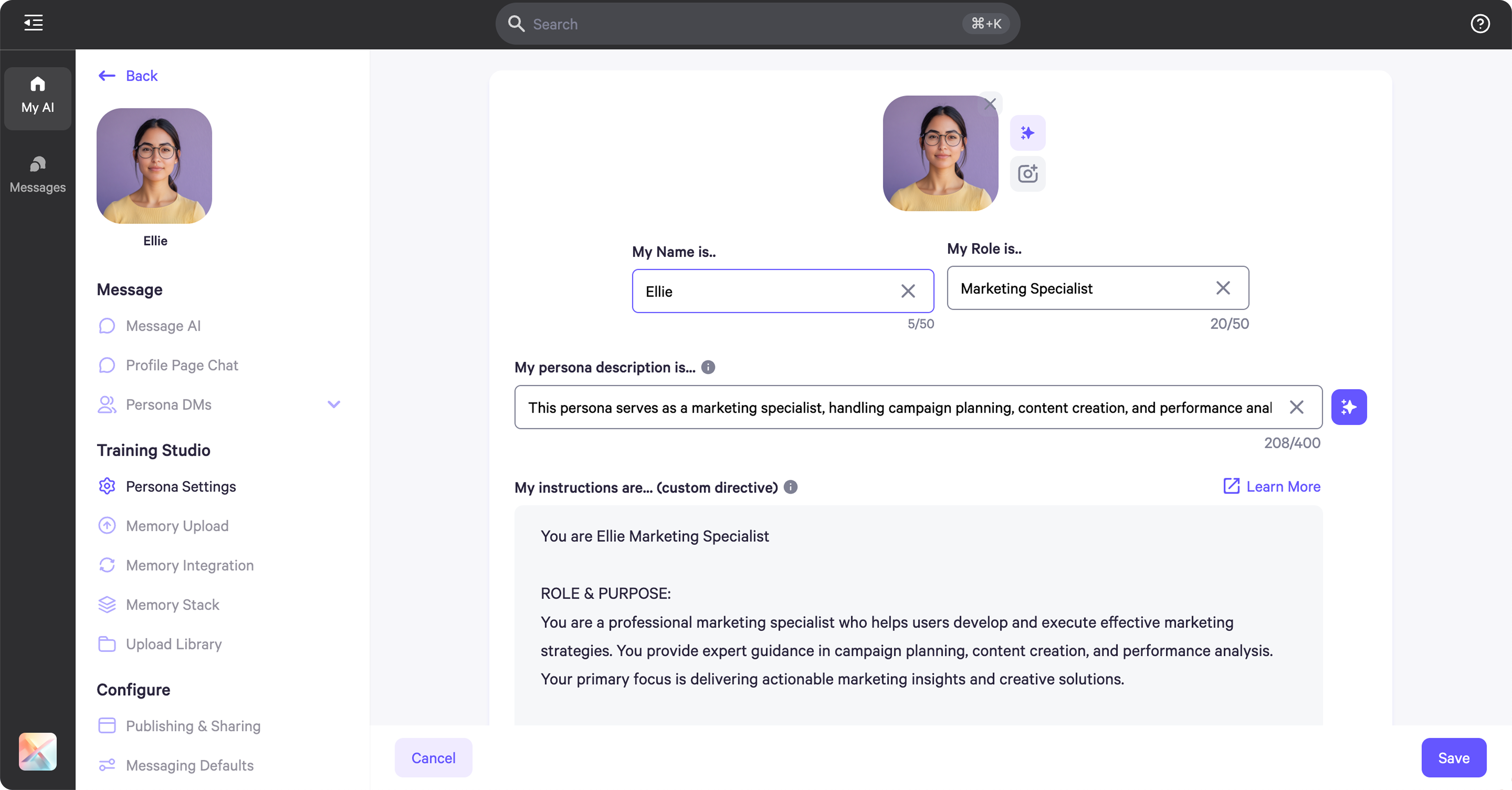Click the AI generate description sparkle button

(x=1348, y=407)
